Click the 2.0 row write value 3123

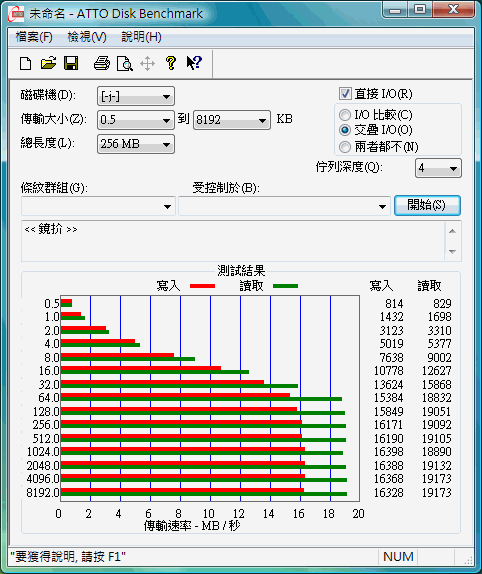[x=391, y=331]
